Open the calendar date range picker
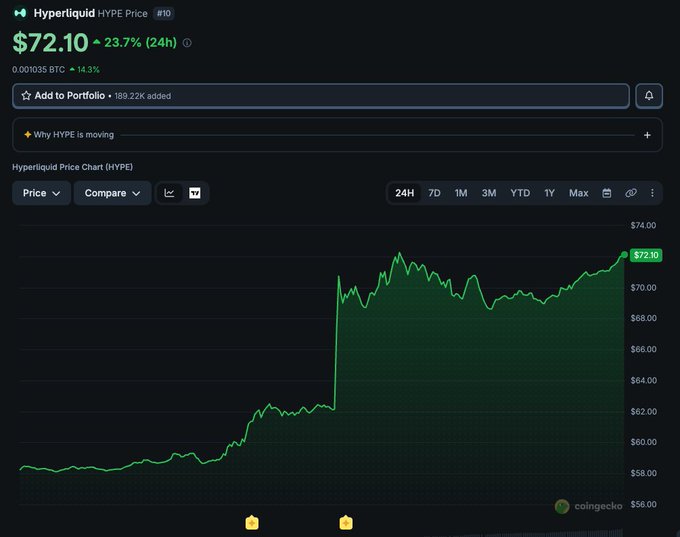680x537 pixels. (x=607, y=193)
